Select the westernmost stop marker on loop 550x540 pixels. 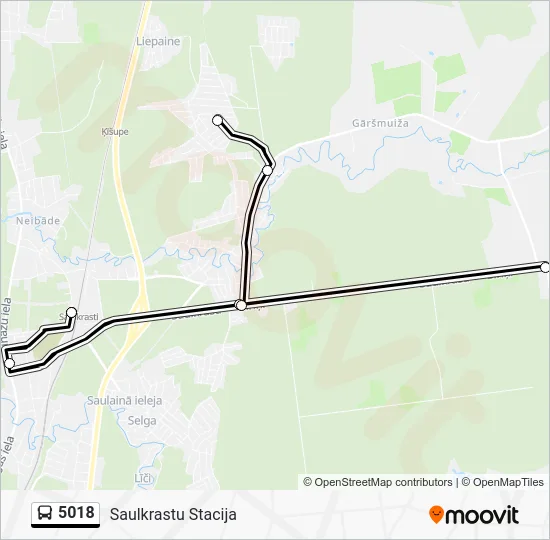(x=9, y=363)
